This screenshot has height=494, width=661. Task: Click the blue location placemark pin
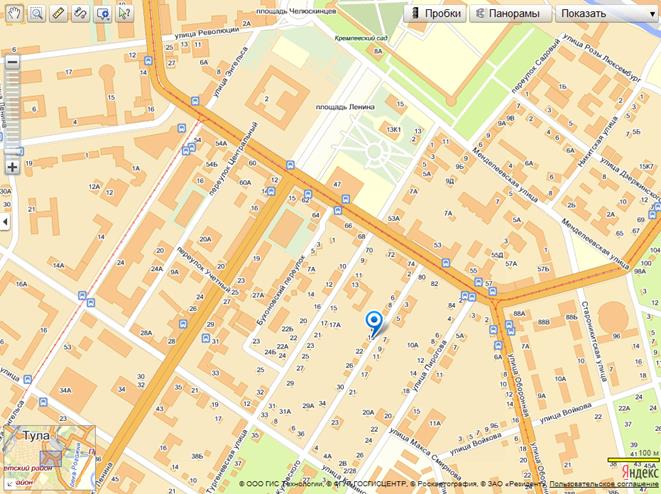pyautogui.click(x=374, y=323)
